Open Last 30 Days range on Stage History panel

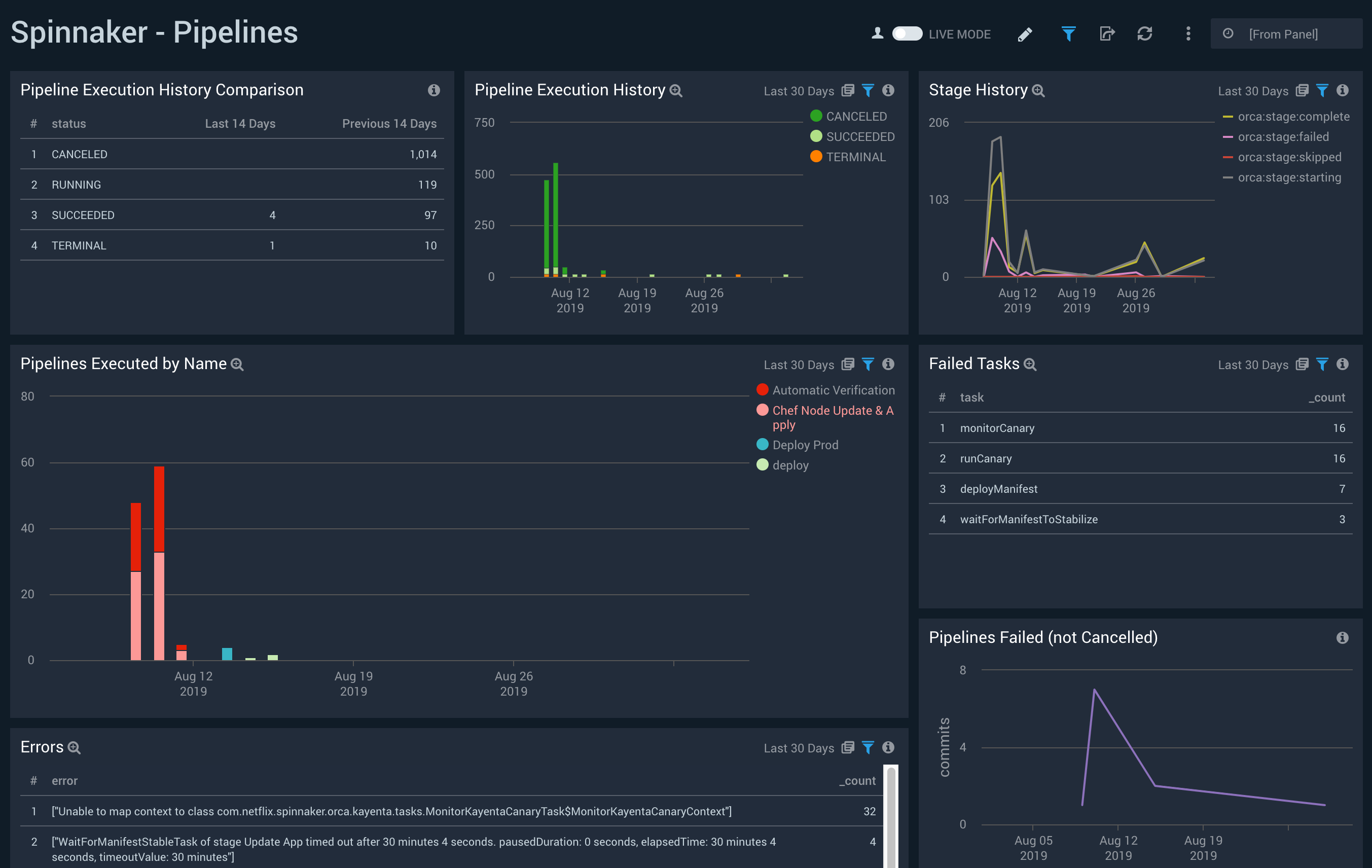click(x=1252, y=91)
